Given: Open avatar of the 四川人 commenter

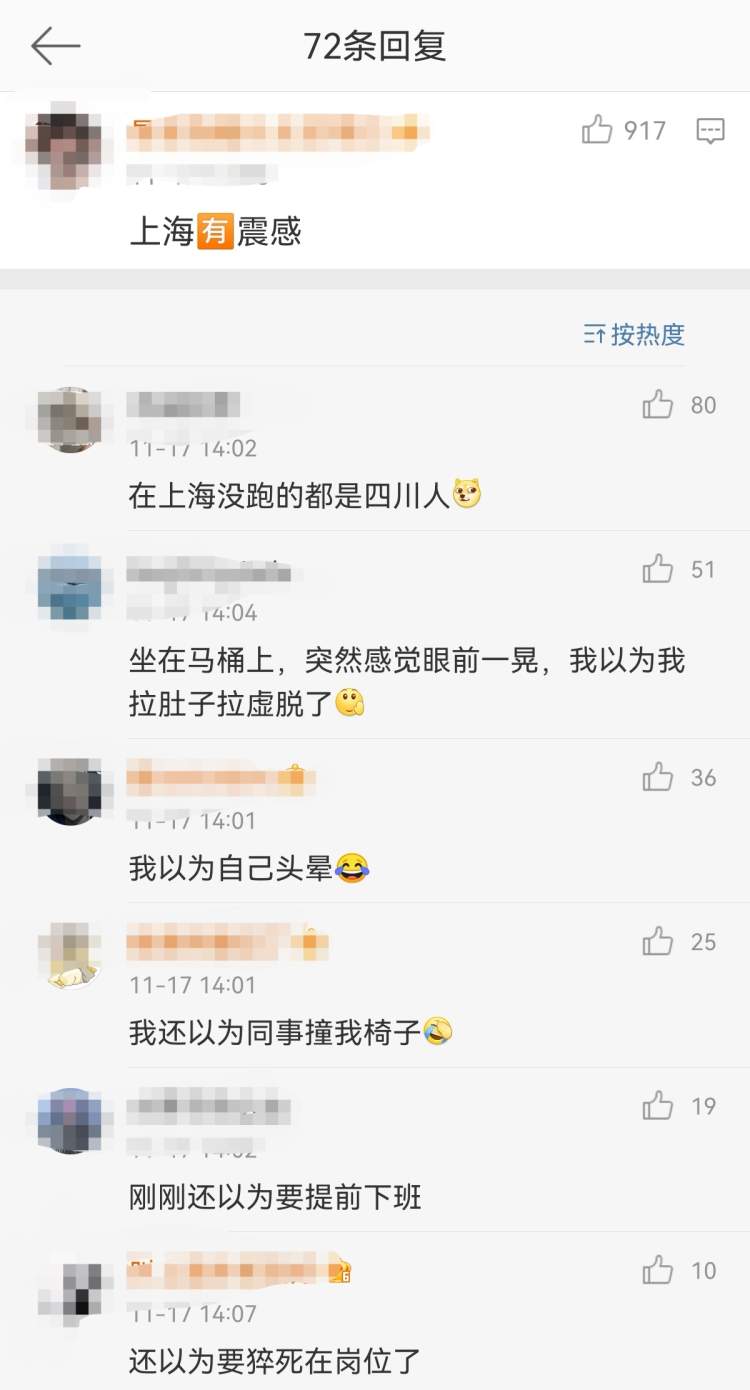Looking at the screenshot, I should point(69,420).
